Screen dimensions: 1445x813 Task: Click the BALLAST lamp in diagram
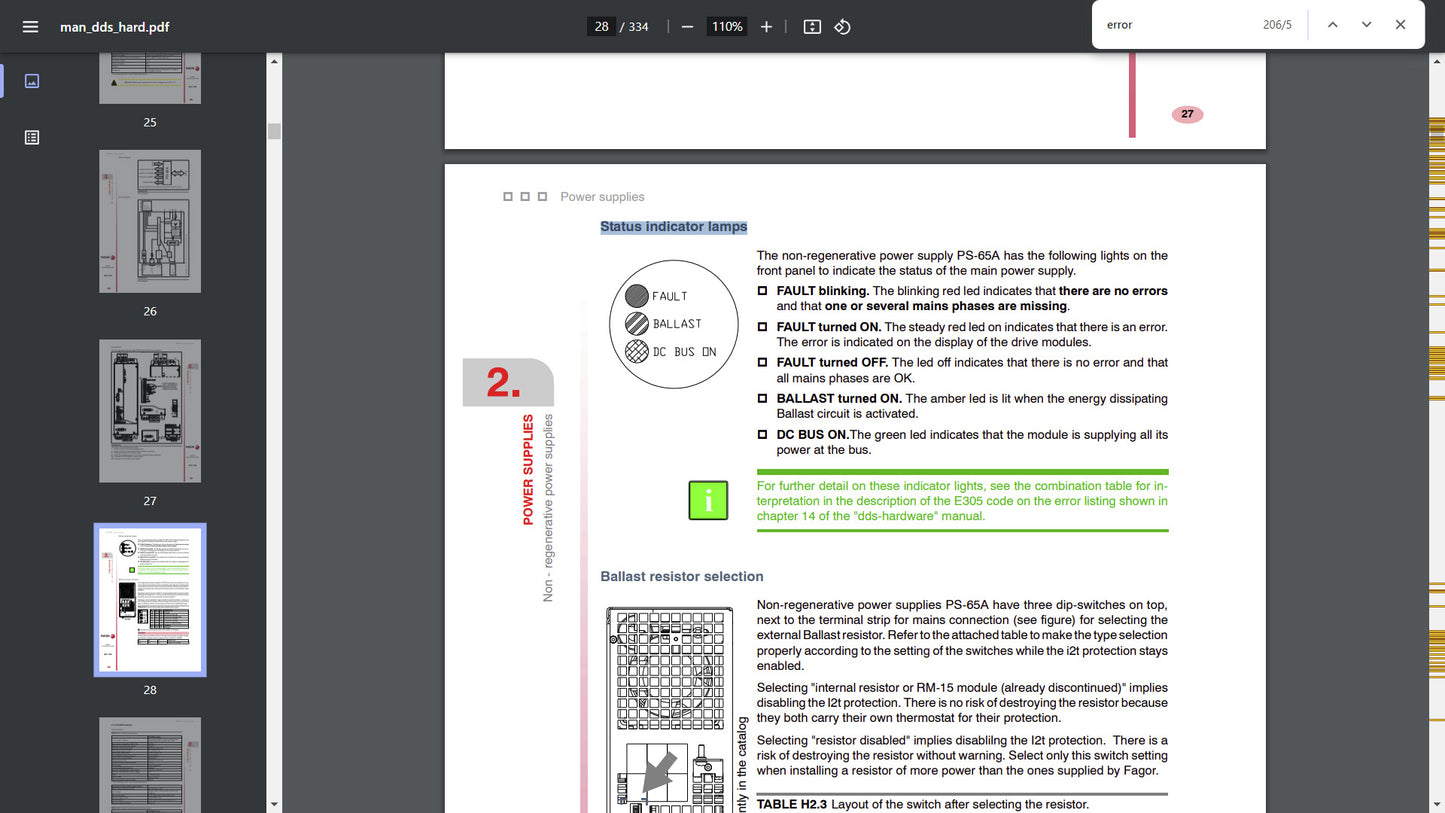pos(637,323)
